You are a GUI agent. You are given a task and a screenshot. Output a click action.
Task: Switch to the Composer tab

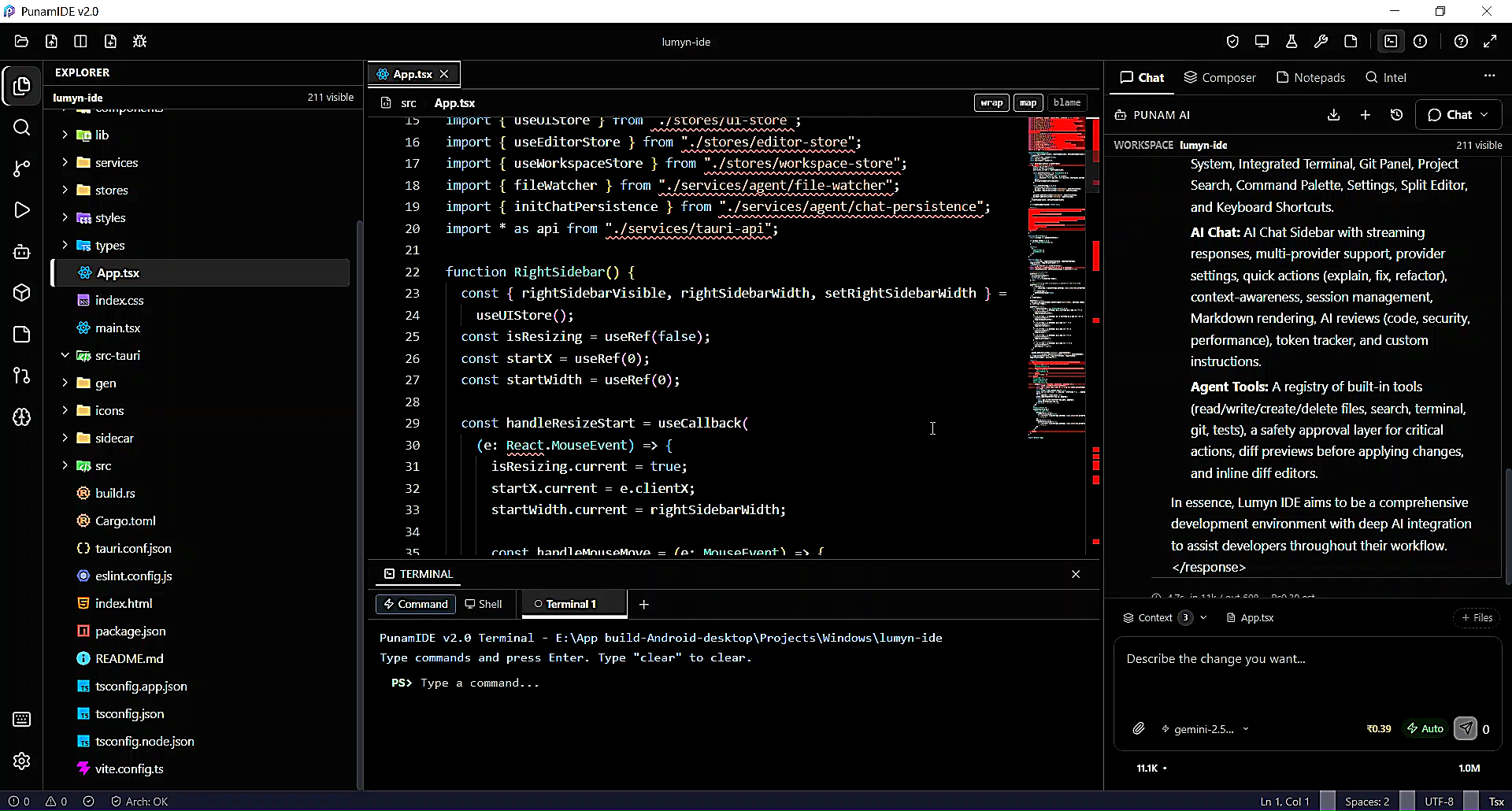pos(1220,77)
